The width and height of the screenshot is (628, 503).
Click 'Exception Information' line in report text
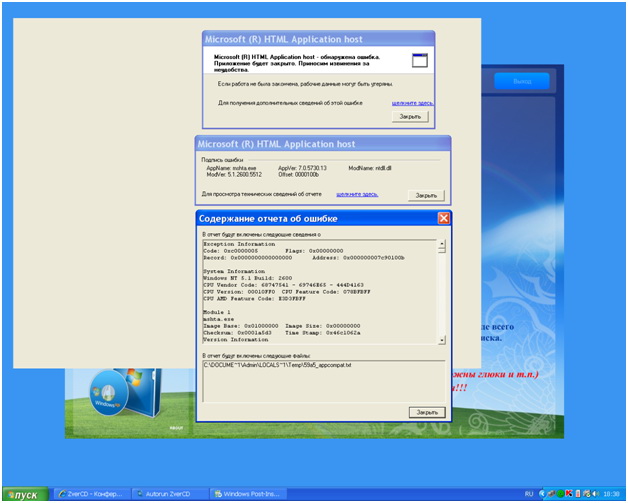[x=239, y=244]
